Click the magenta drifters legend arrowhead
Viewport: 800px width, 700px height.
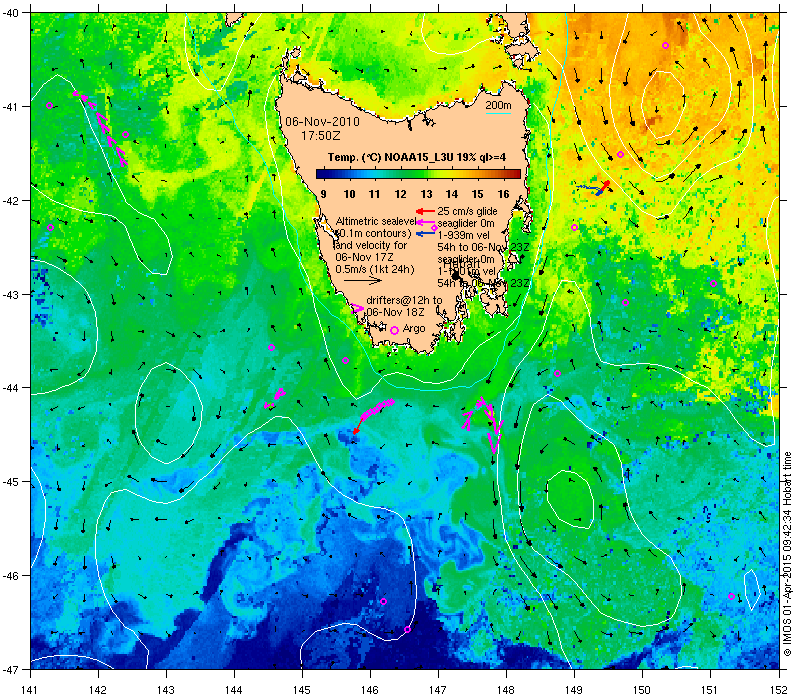357,309
